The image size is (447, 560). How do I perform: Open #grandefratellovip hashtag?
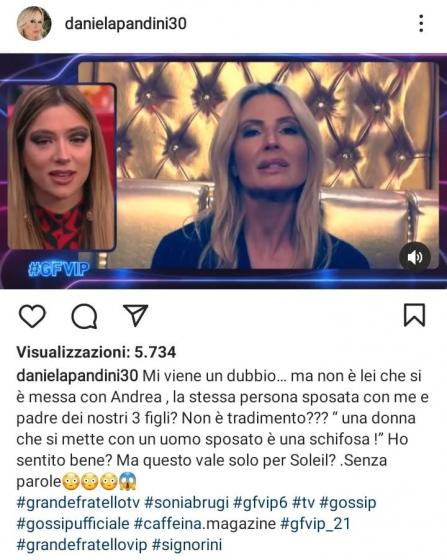click(82, 545)
